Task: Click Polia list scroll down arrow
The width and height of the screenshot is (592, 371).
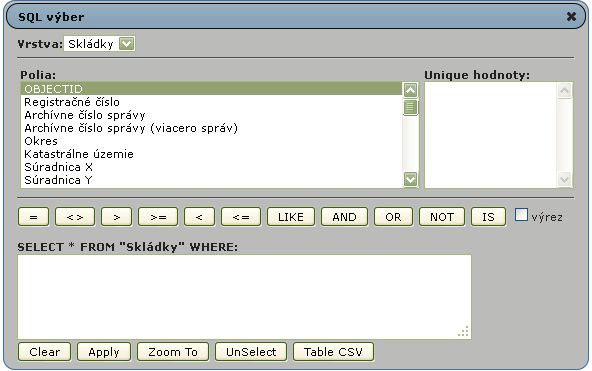Action: tap(410, 179)
